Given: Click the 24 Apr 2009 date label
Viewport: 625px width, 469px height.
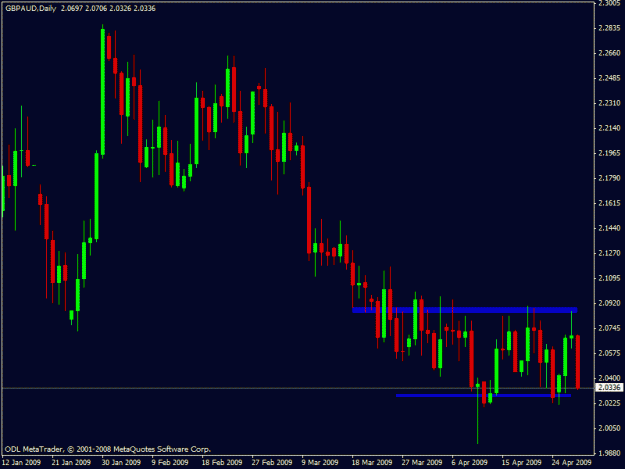Looking at the screenshot, I should tap(572, 462).
